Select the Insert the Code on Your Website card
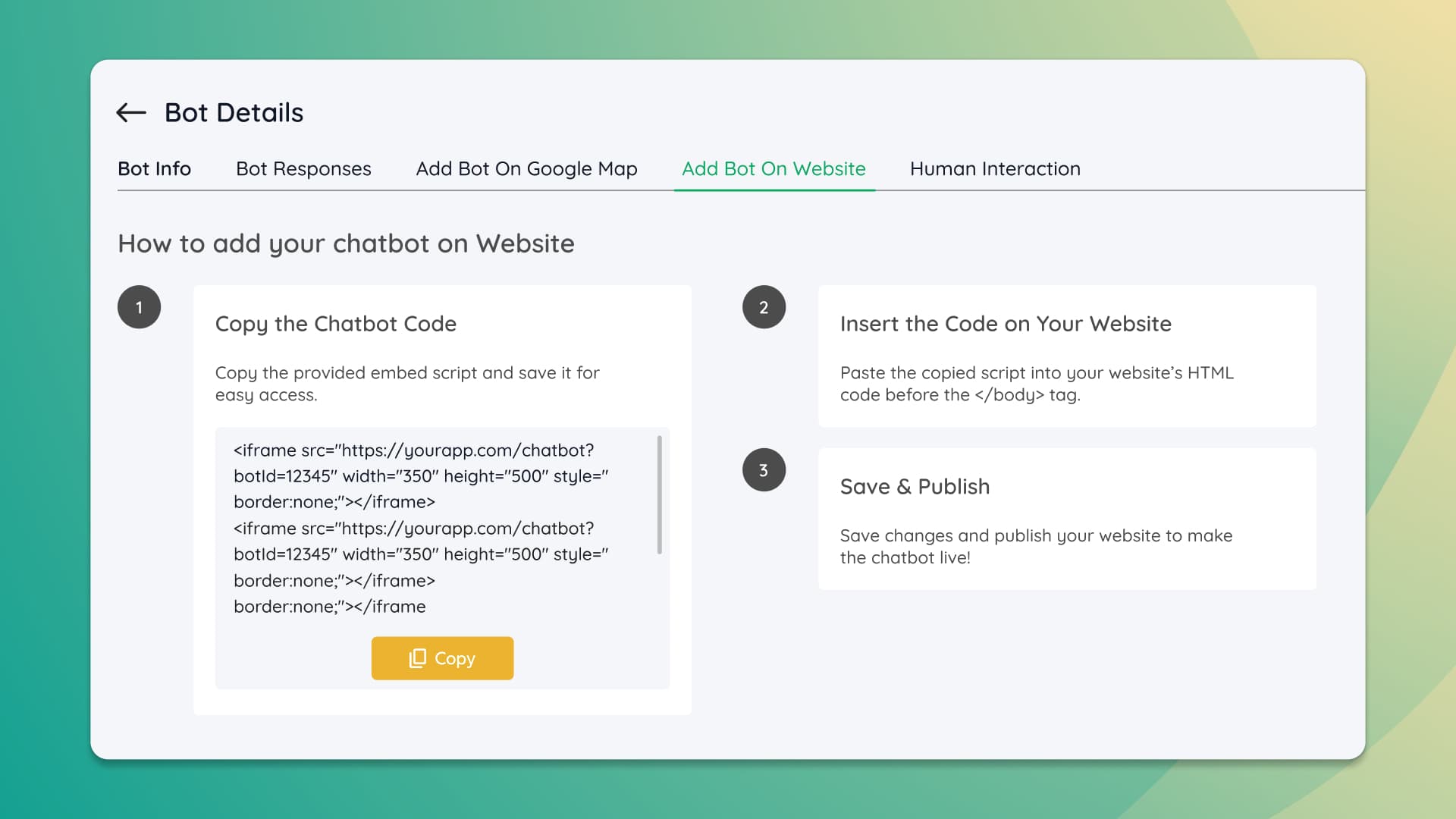 (x=1067, y=356)
